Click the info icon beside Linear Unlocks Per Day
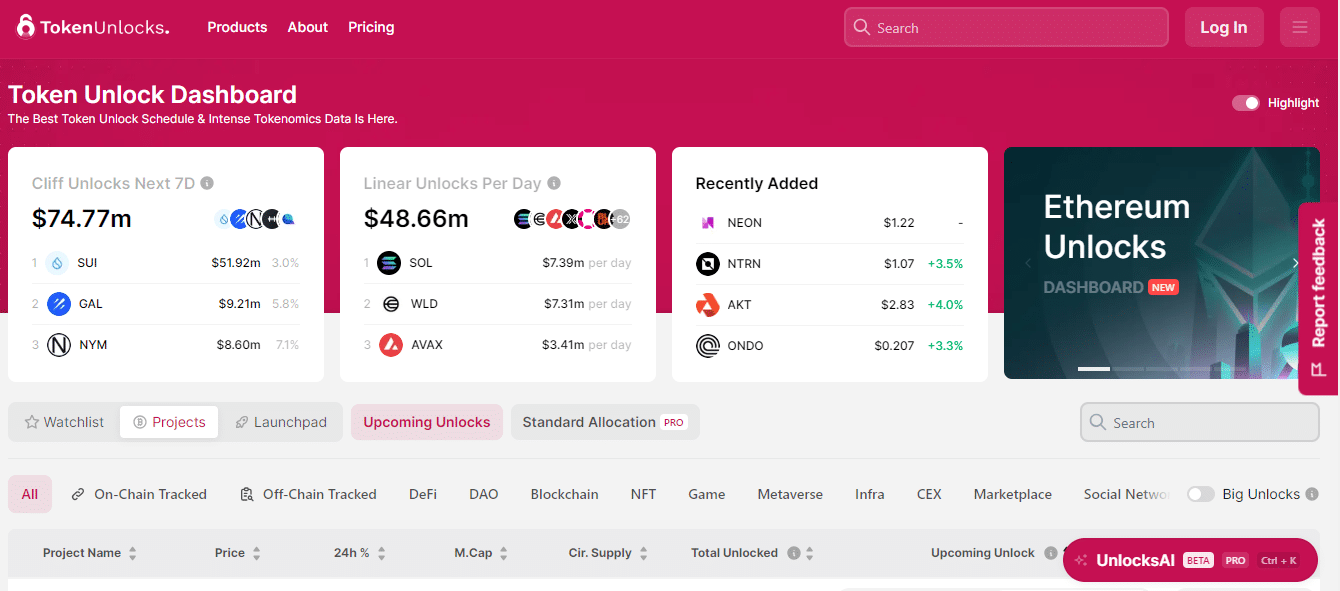Screen dimensions: 1340x591 (x=554, y=184)
